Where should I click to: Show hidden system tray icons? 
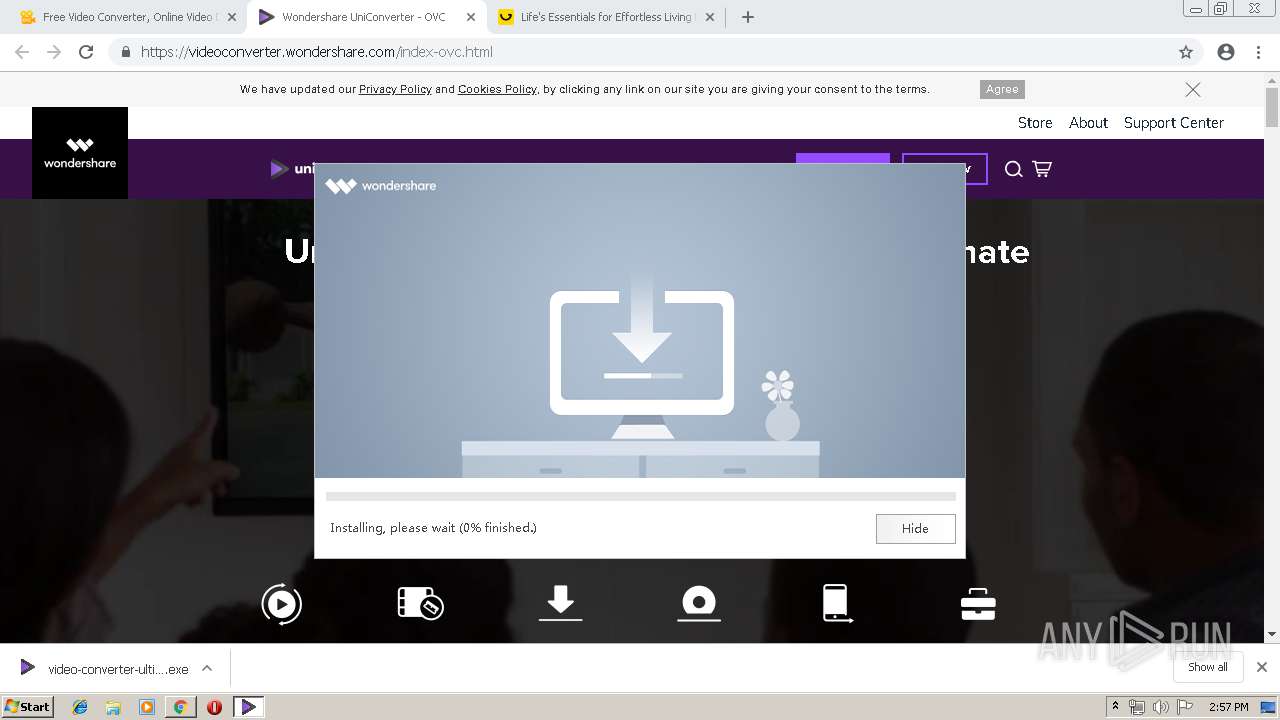1115,707
